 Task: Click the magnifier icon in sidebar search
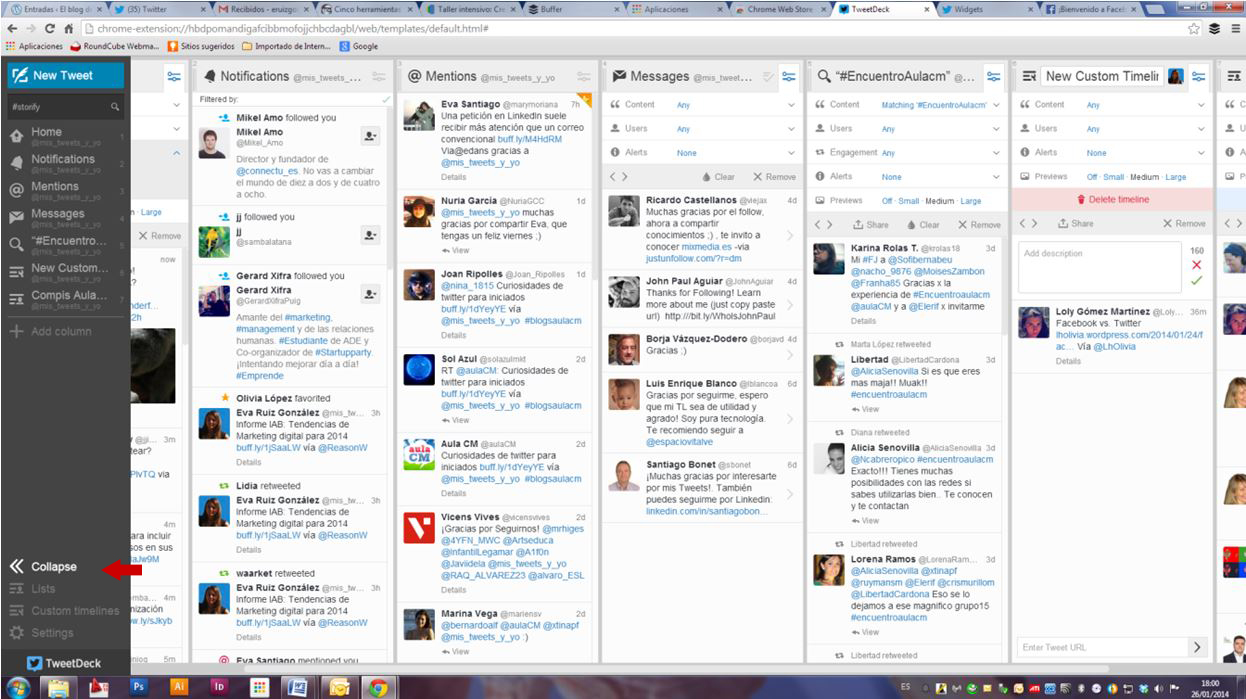click(x=115, y=107)
